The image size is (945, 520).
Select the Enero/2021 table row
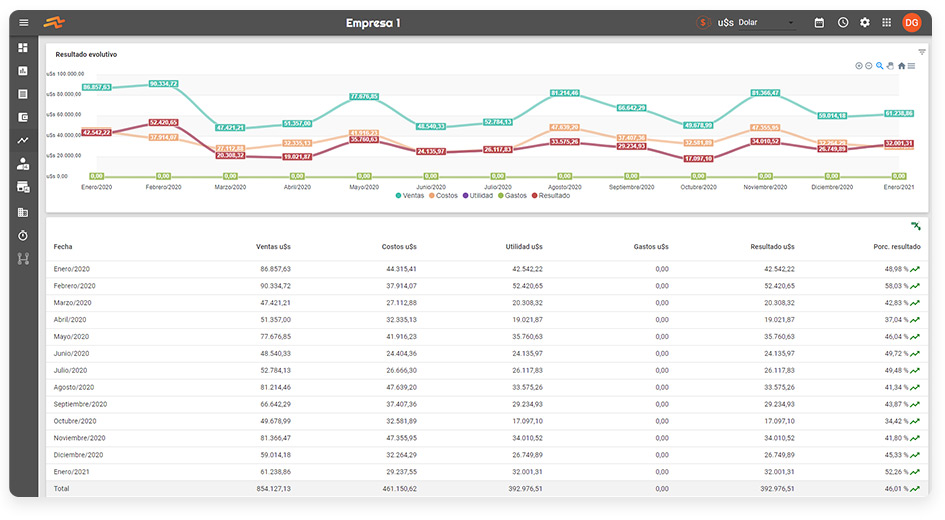tap(487, 472)
